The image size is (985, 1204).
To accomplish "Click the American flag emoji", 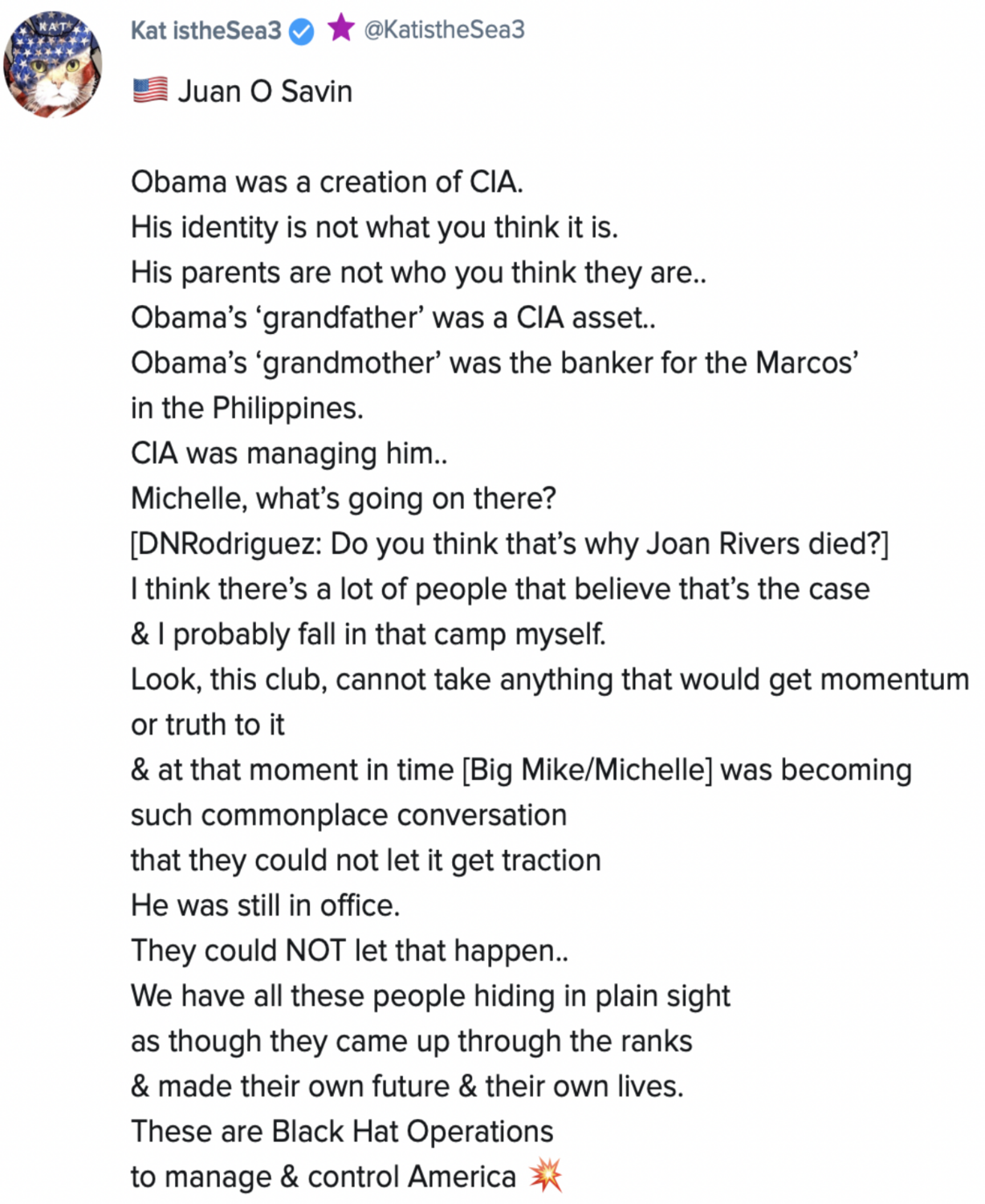I will click(x=150, y=90).
